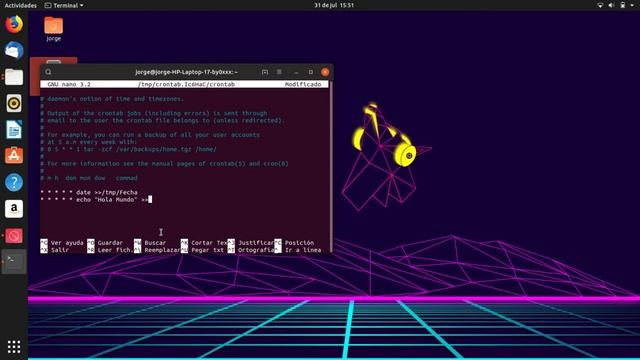
Task: Open the system menu arrow
Action: click(x=632, y=5)
